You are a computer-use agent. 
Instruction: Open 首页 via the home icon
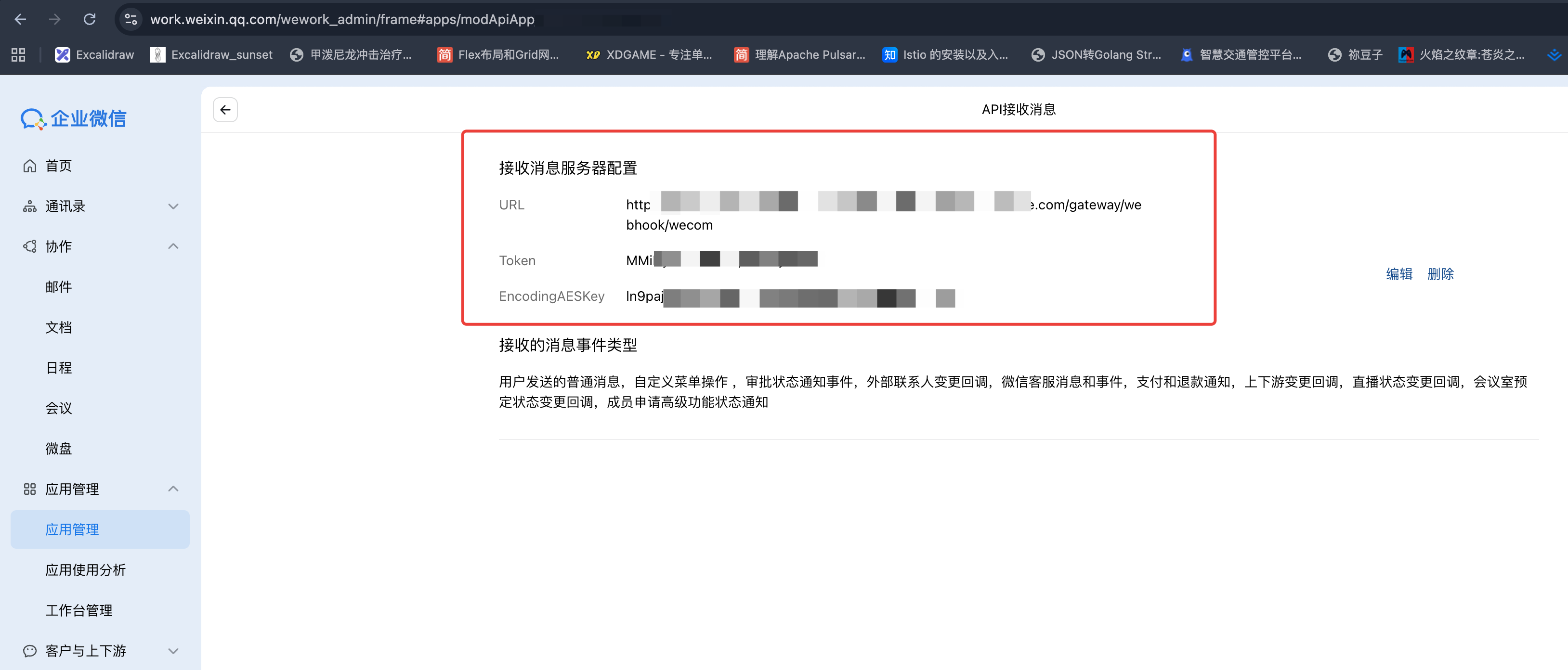click(x=29, y=165)
